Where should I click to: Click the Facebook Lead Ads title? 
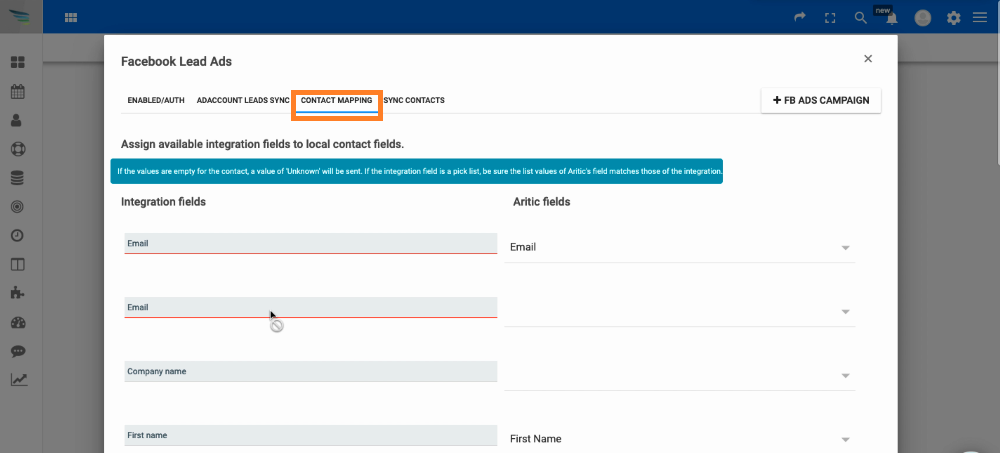point(176,62)
